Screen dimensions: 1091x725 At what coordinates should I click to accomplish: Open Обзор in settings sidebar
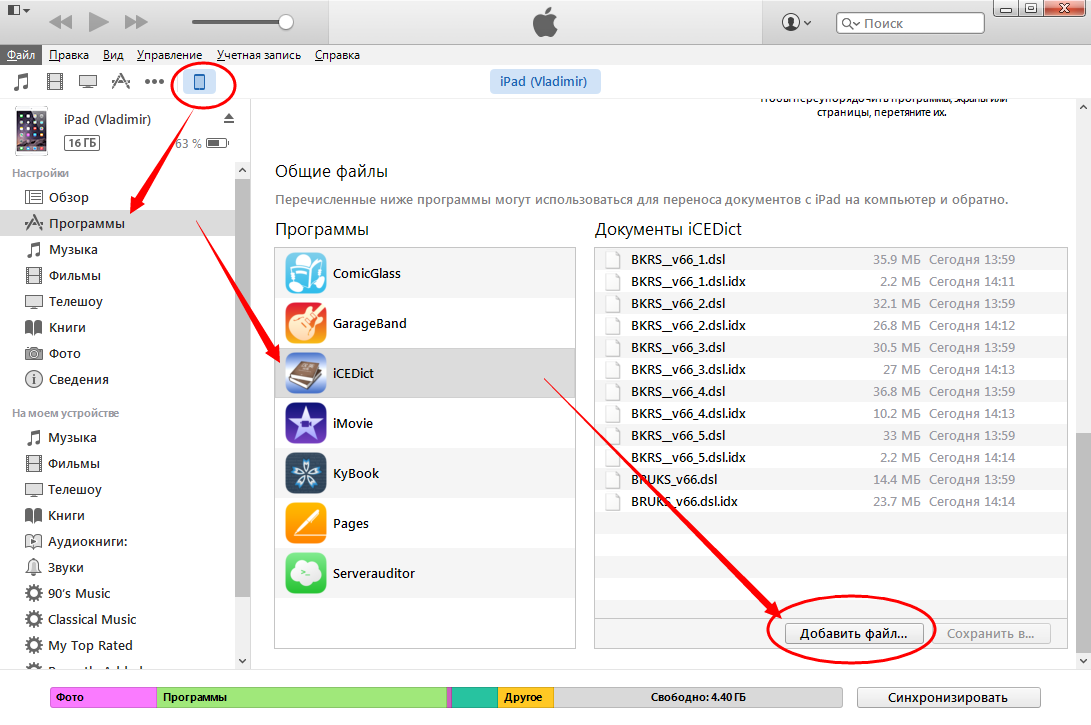(x=118, y=198)
